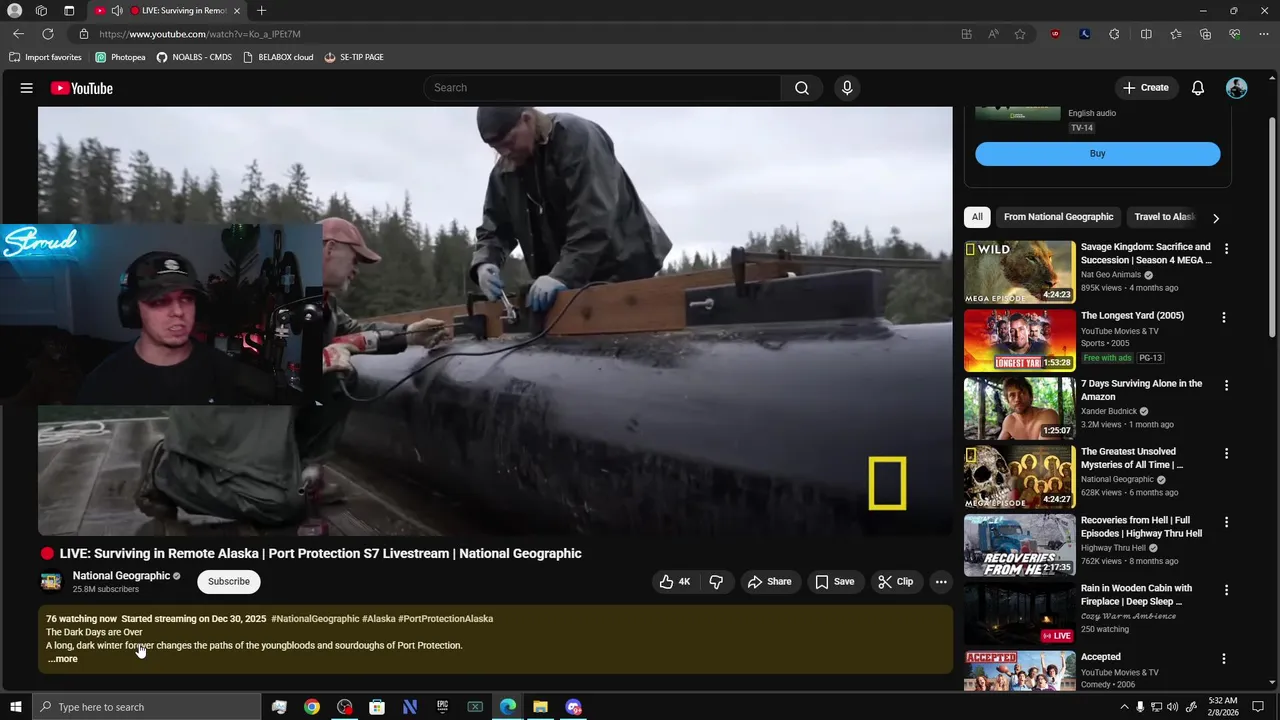Open Recoveries from Hell thumbnail
The height and width of the screenshot is (720, 1280).
pyautogui.click(x=1019, y=545)
